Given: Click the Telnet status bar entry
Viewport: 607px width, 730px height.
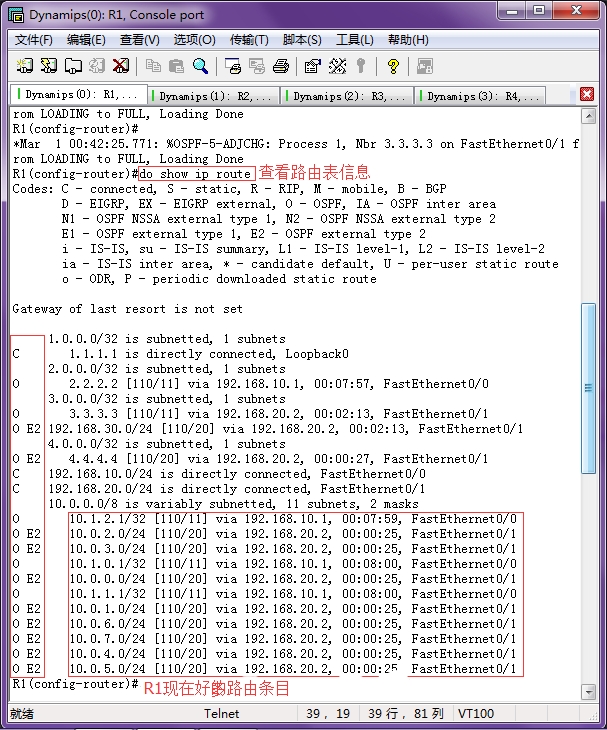Looking at the screenshot, I should (x=222, y=714).
